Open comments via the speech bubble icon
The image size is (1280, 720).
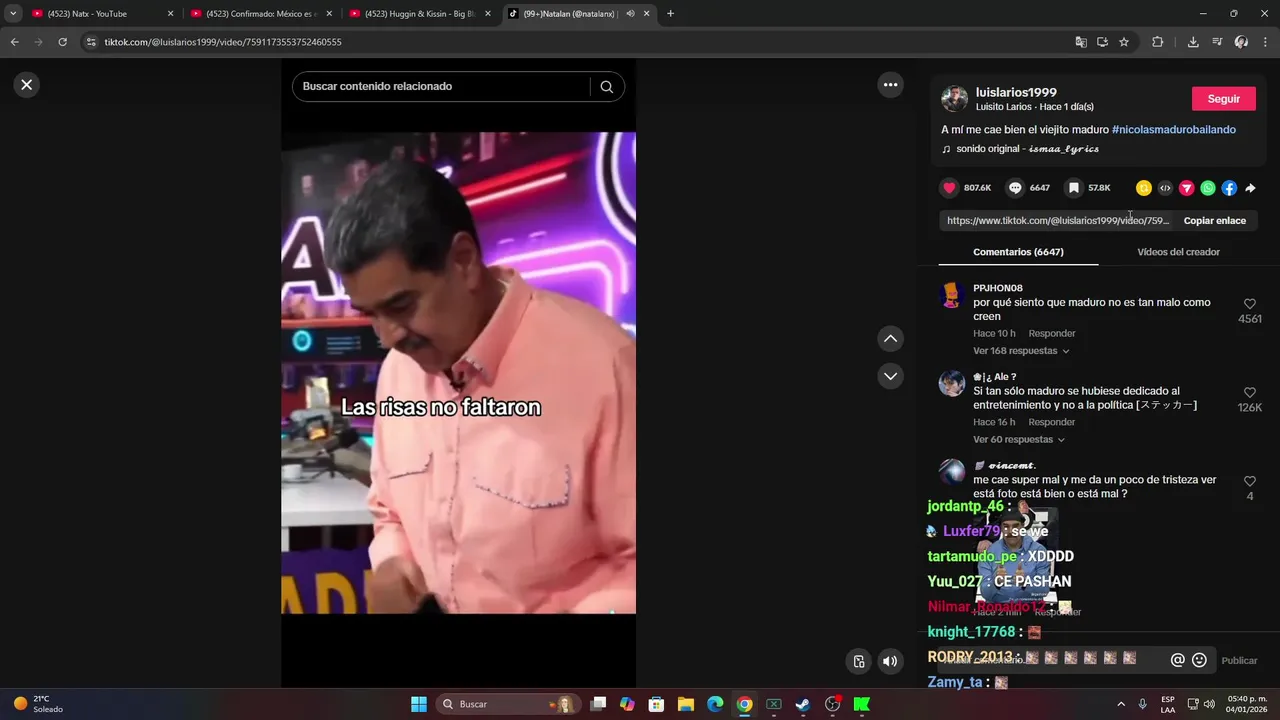(x=1015, y=188)
